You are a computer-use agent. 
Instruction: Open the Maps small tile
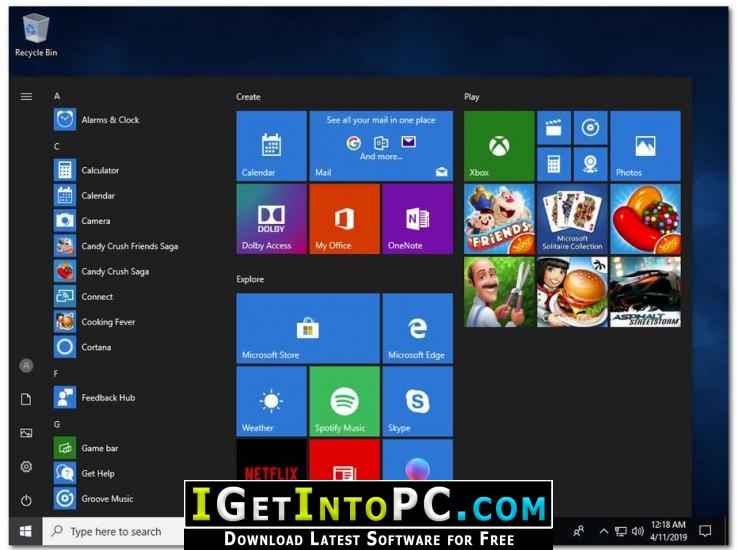590,164
